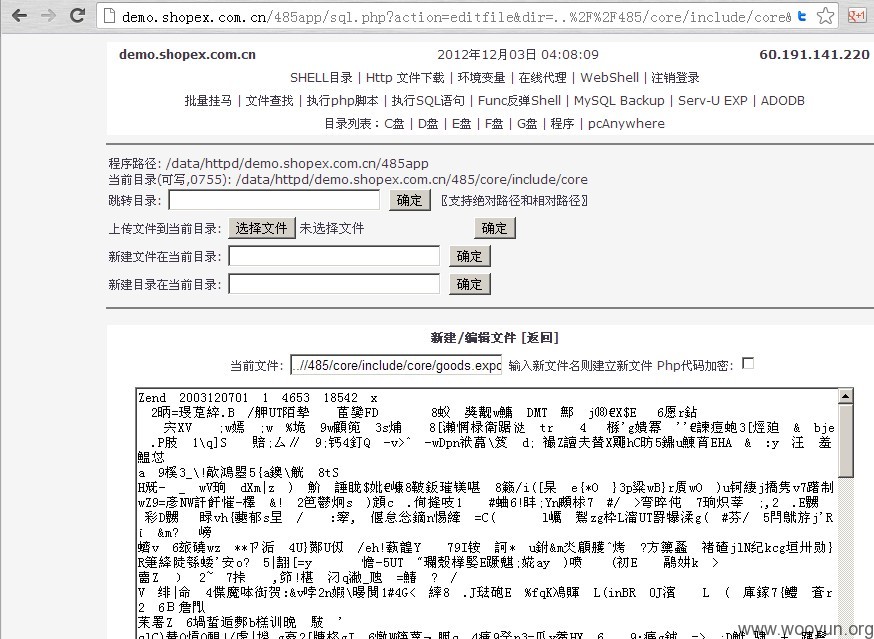
Task: Click the 跳转目录 path input field
Action: coord(274,200)
